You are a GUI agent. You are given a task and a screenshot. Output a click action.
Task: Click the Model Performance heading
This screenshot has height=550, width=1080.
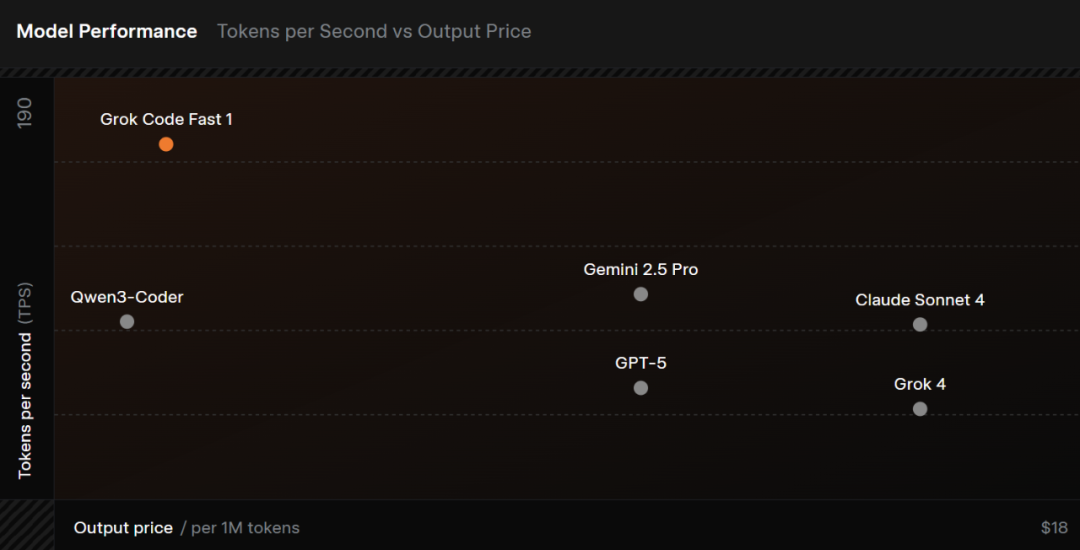pyautogui.click(x=107, y=31)
